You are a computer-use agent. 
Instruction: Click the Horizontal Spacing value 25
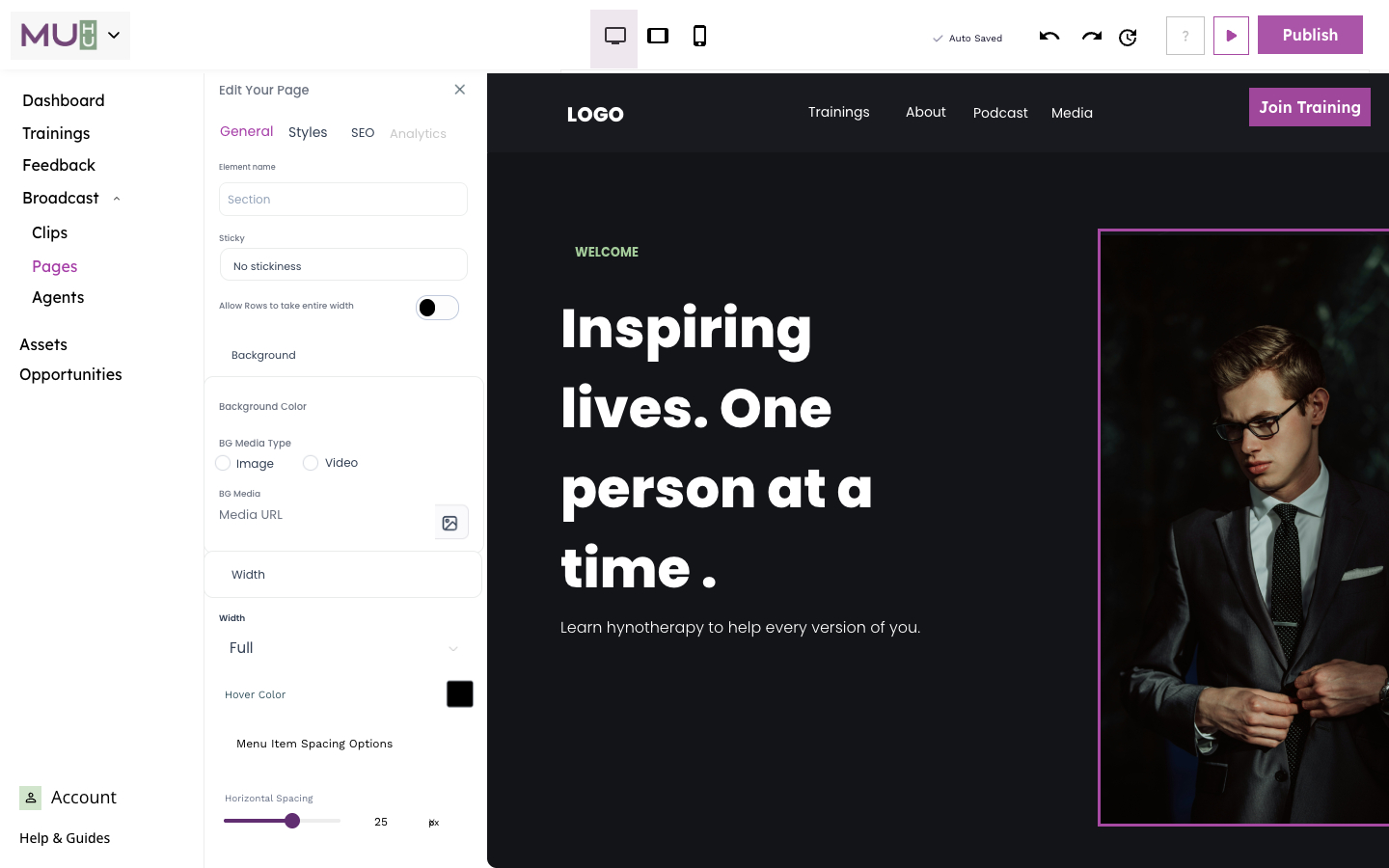pyautogui.click(x=381, y=822)
